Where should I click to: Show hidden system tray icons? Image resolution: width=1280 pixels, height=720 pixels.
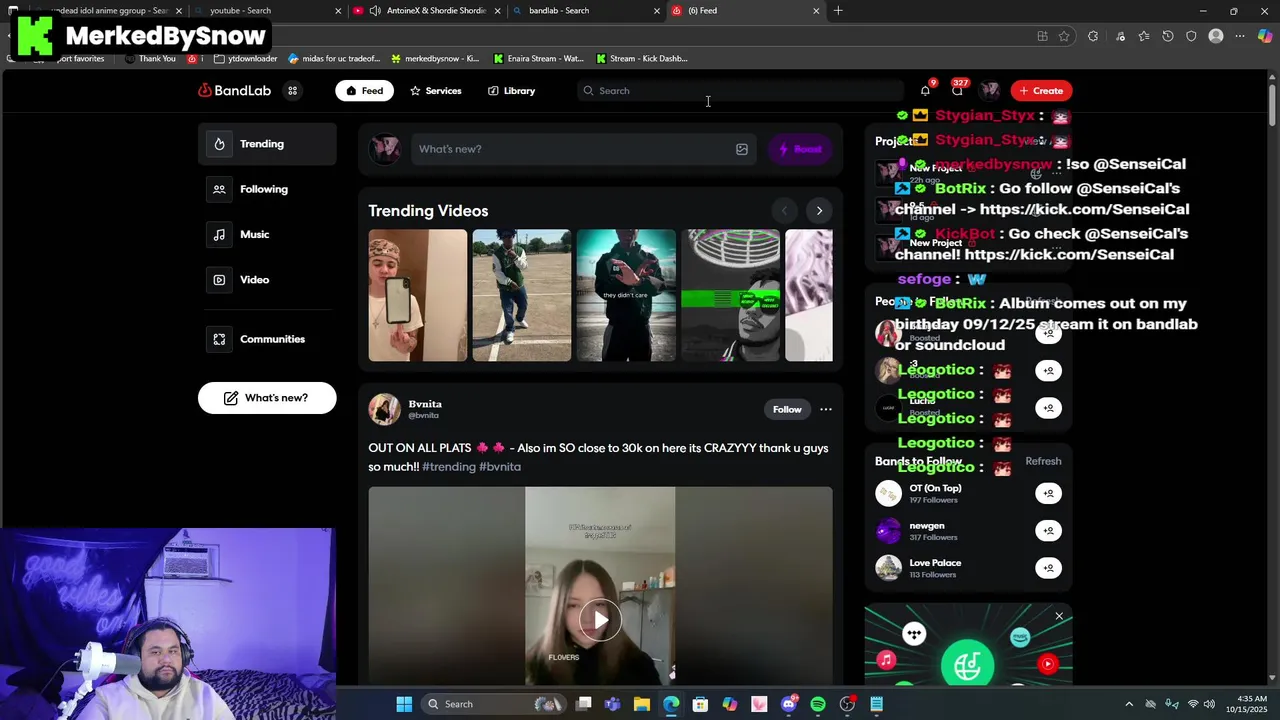click(x=1129, y=704)
